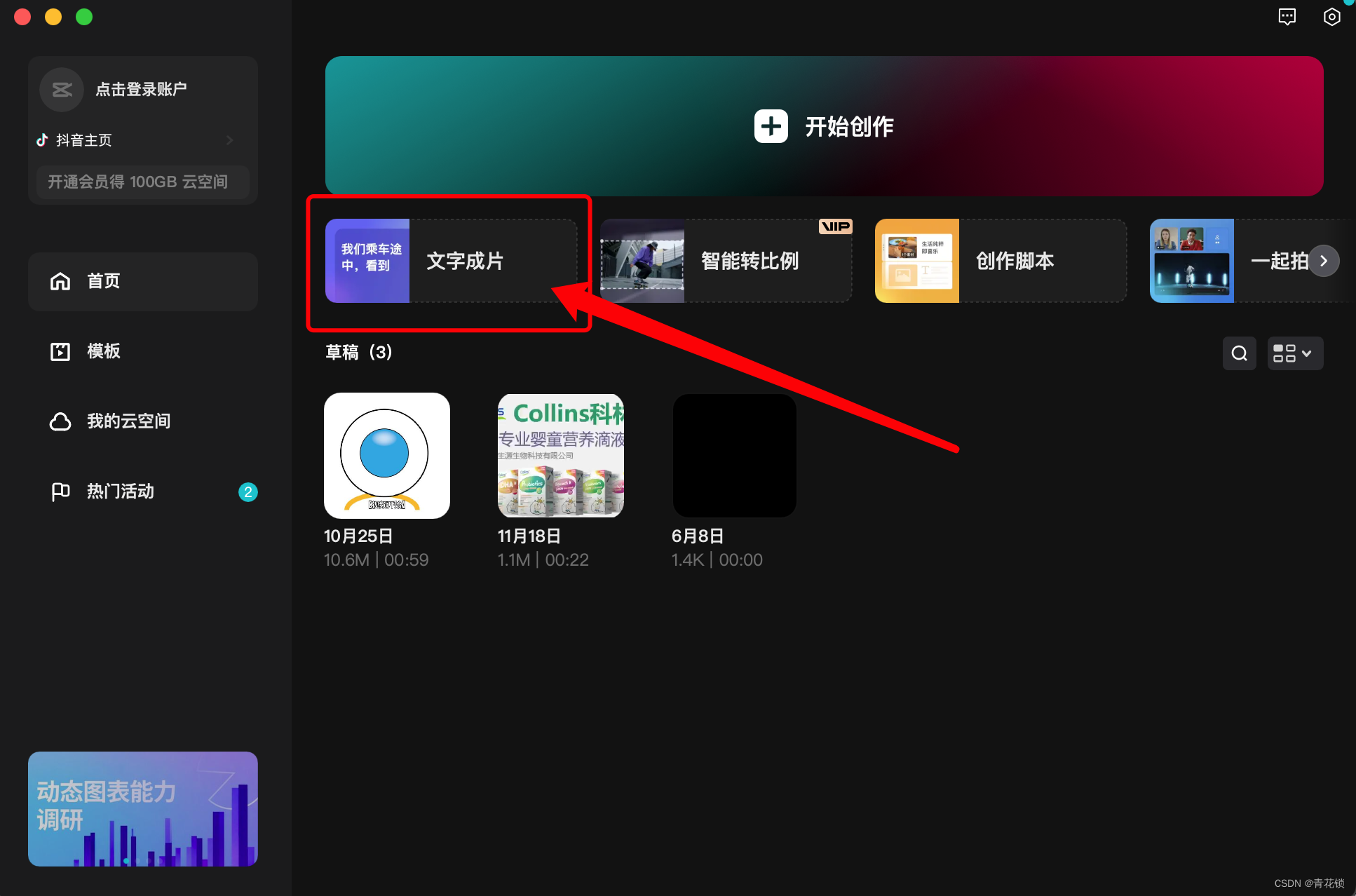Open the grid view layout dropdown
This screenshot has height=896, width=1356.
1294,353
